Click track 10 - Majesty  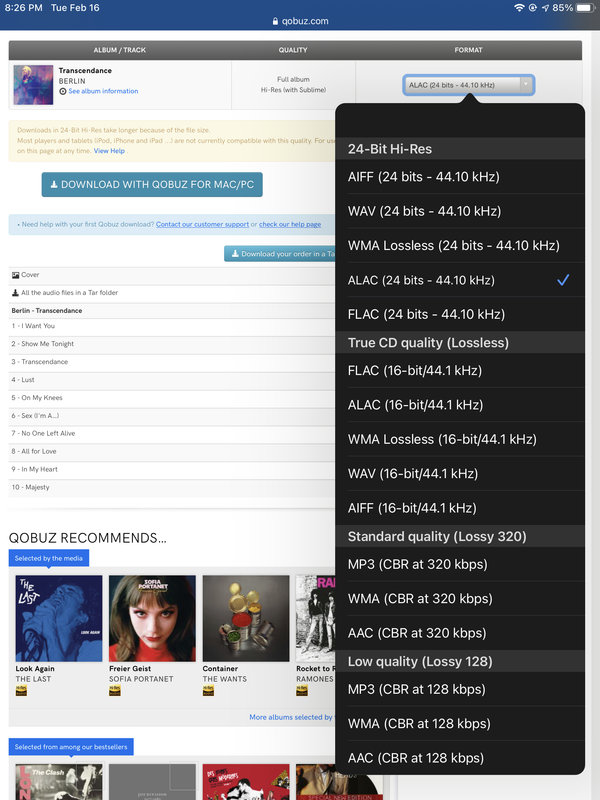172,487
